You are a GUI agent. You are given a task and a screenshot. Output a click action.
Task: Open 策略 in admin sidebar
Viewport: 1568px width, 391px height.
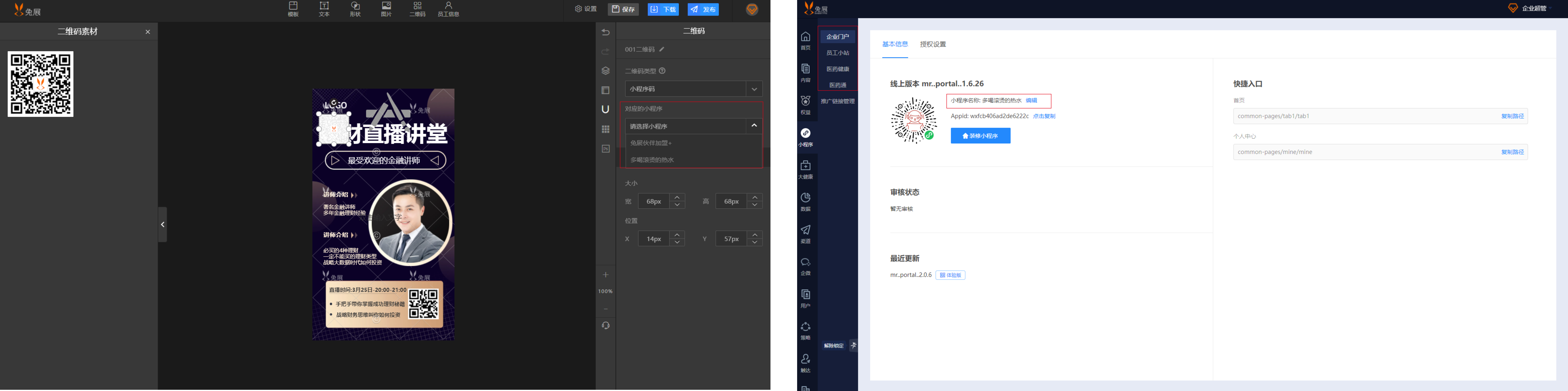click(805, 331)
